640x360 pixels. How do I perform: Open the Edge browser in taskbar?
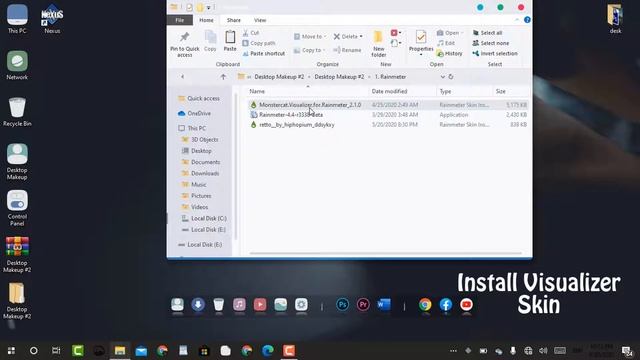tap(268, 351)
